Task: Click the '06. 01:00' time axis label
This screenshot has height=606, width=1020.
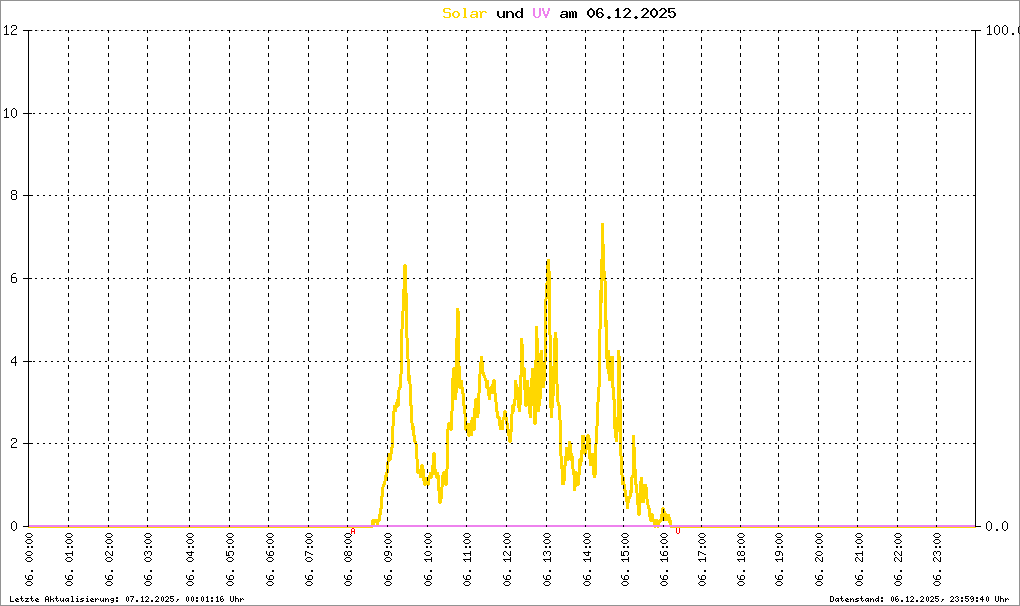Action: 69,560
